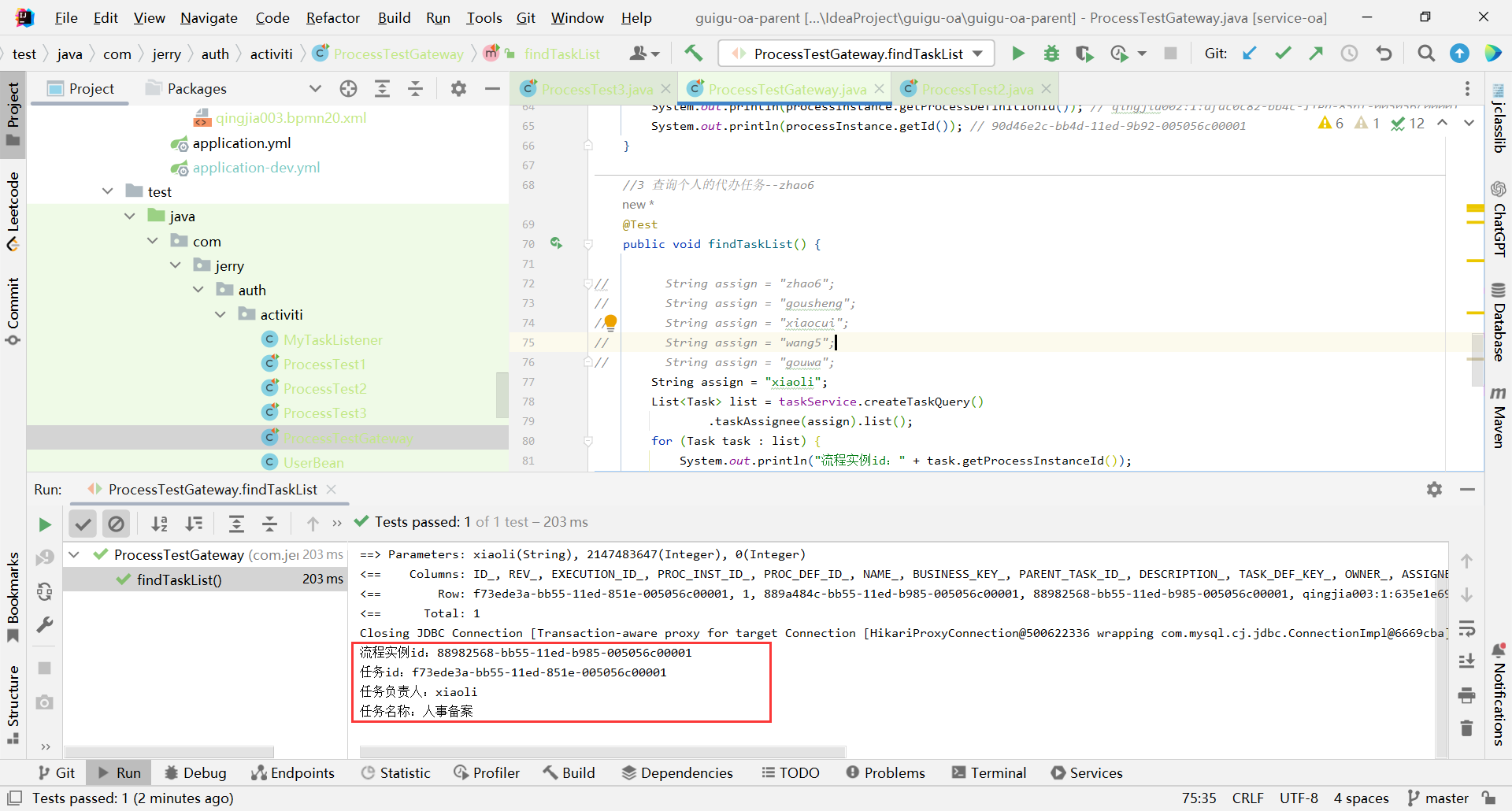
Task: Click Rollback undo icon in toolbar
Action: point(1384,54)
